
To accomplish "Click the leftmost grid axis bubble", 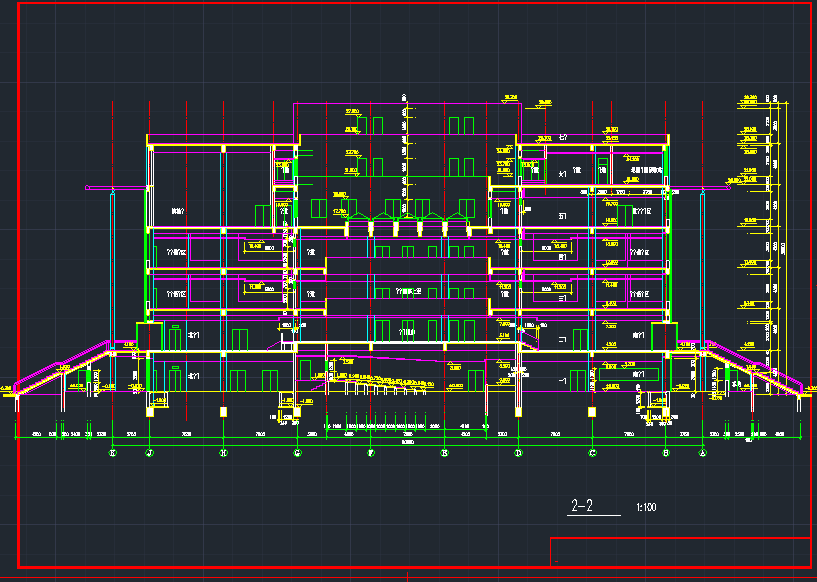I will click(x=113, y=453).
